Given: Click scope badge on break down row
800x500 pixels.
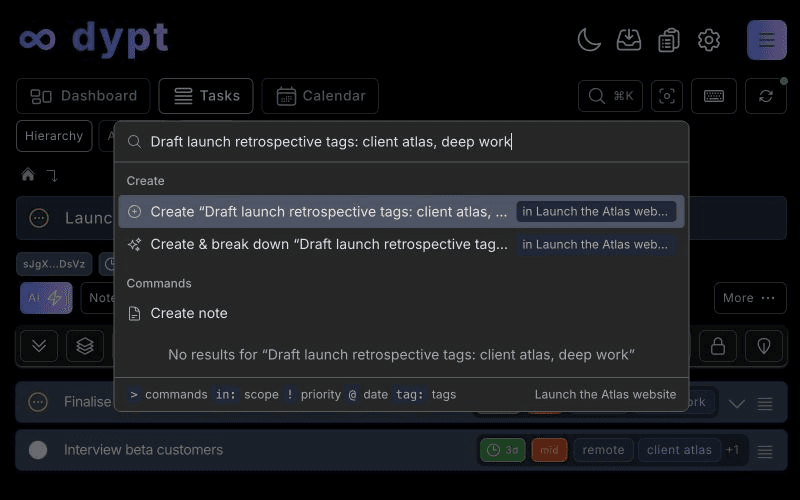Looking at the screenshot, I should point(595,244).
